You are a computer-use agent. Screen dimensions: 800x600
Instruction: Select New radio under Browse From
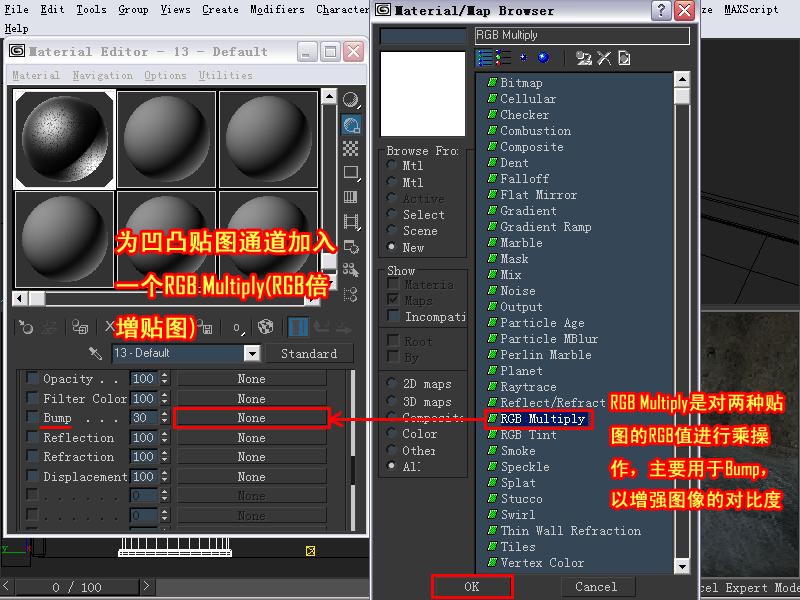(x=391, y=246)
